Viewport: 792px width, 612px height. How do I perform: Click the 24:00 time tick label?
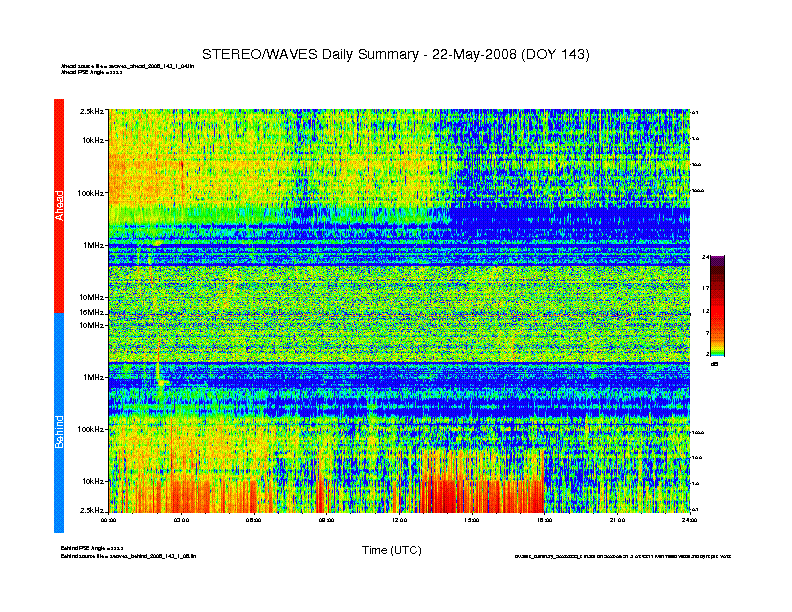coord(689,520)
